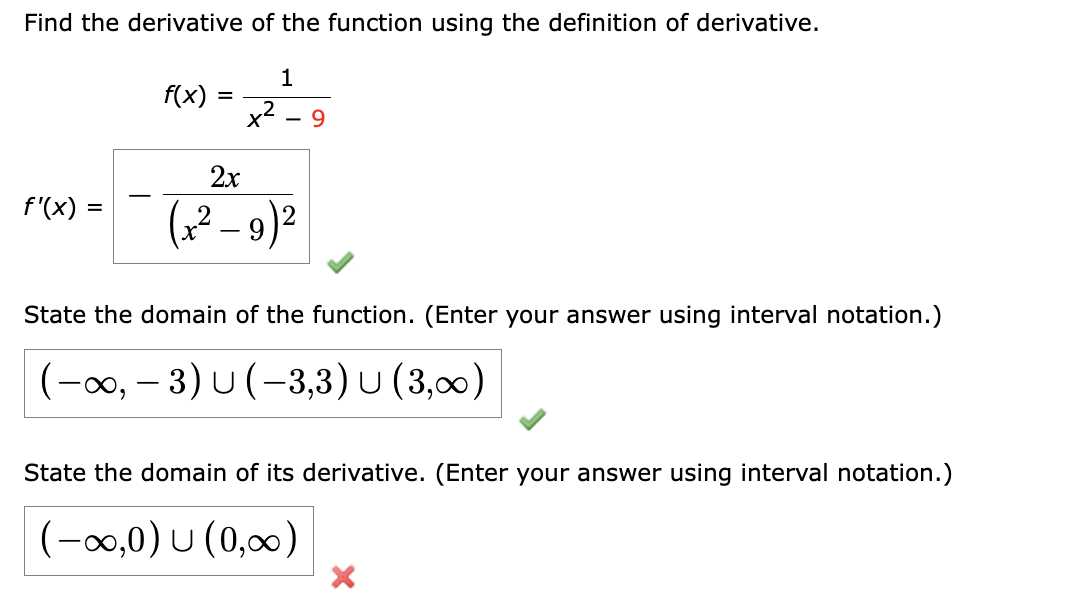1092x616 pixels.
Task: Click the green checkmark beside the derivative answer
Action: click(338, 261)
